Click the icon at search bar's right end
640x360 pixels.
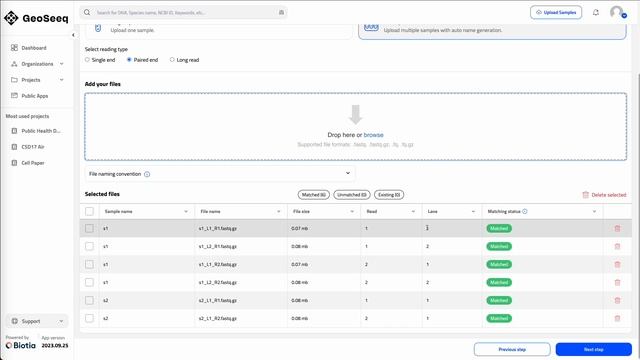click(x=281, y=12)
